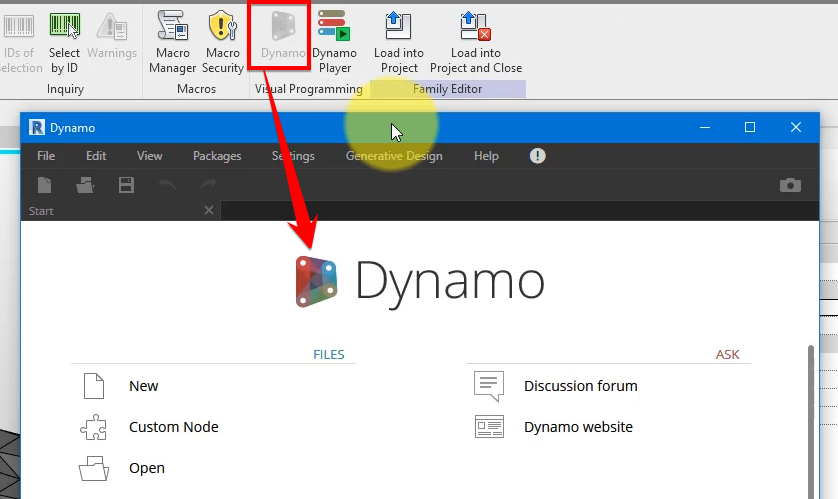Open the File menu in Dynamo
The image size is (838, 499).
tap(46, 156)
